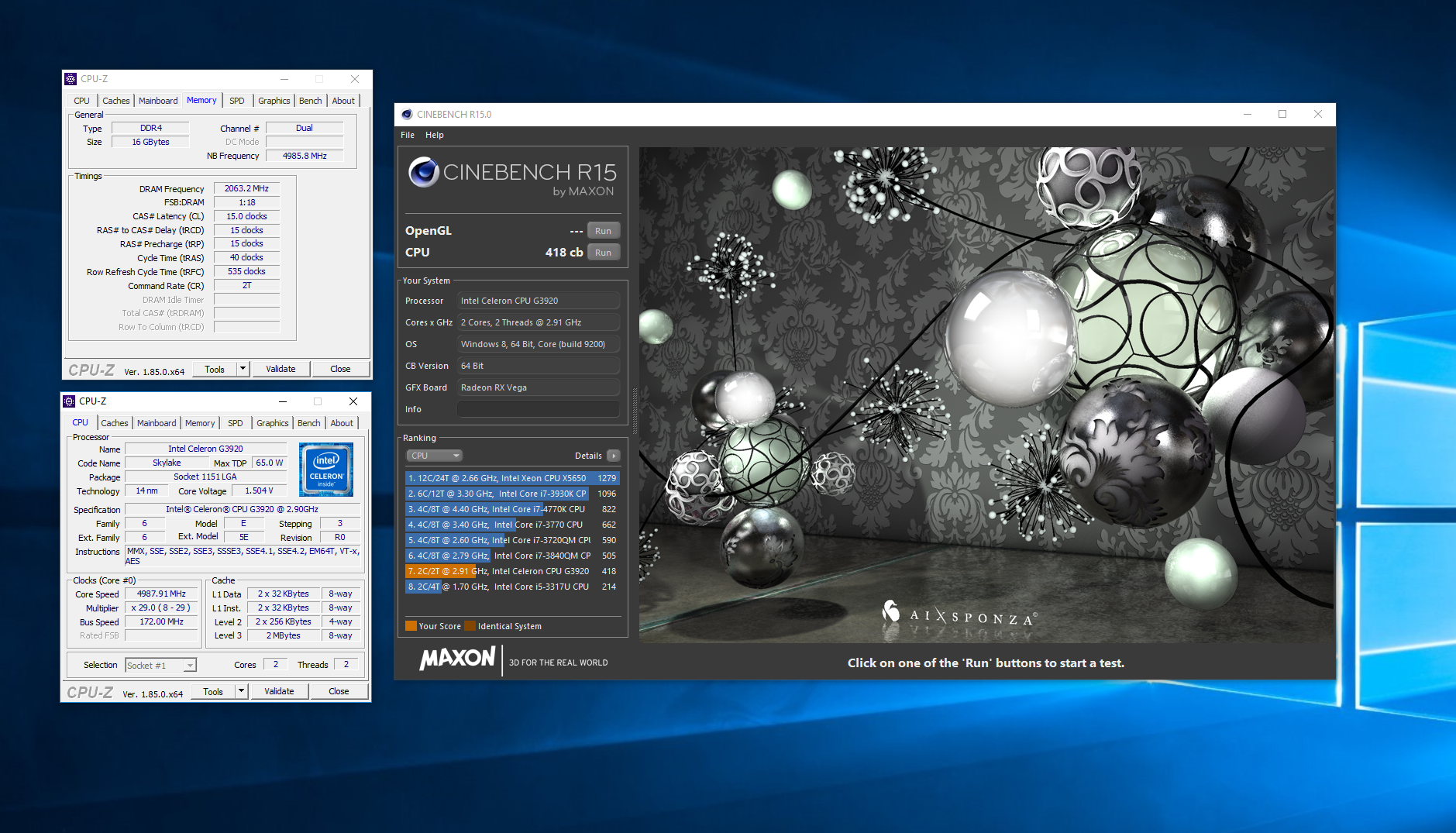Click the Core Voltage value 1.504 V
Image resolution: width=1456 pixels, height=833 pixels.
point(259,491)
